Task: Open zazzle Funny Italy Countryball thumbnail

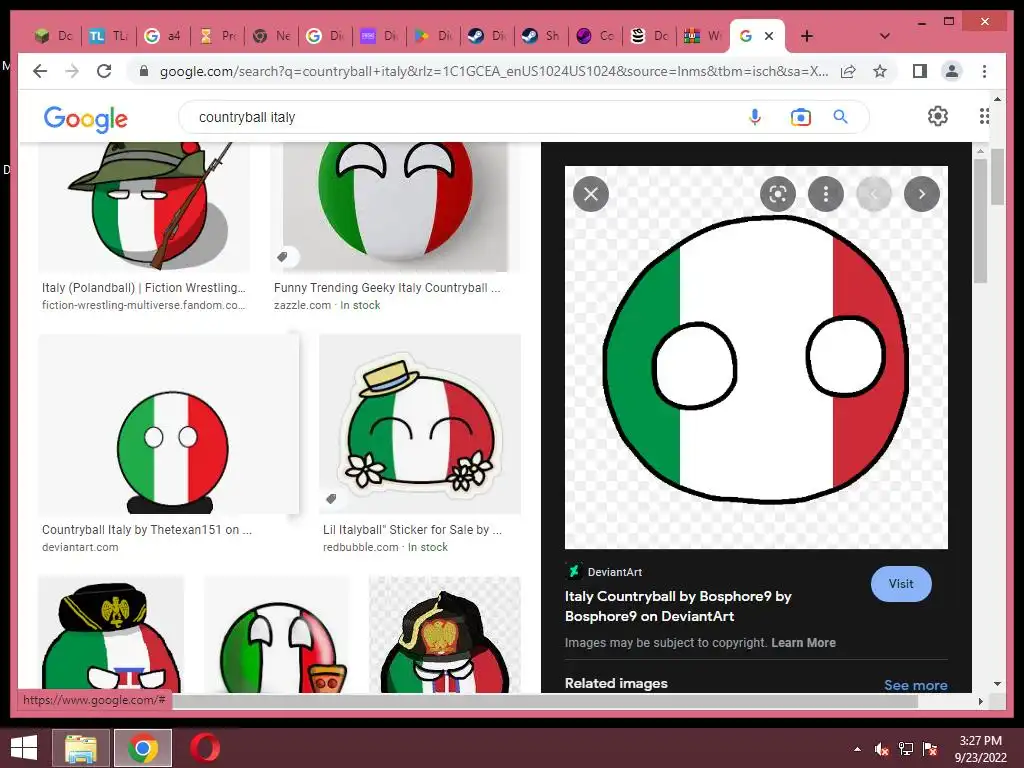Action: 396,207
